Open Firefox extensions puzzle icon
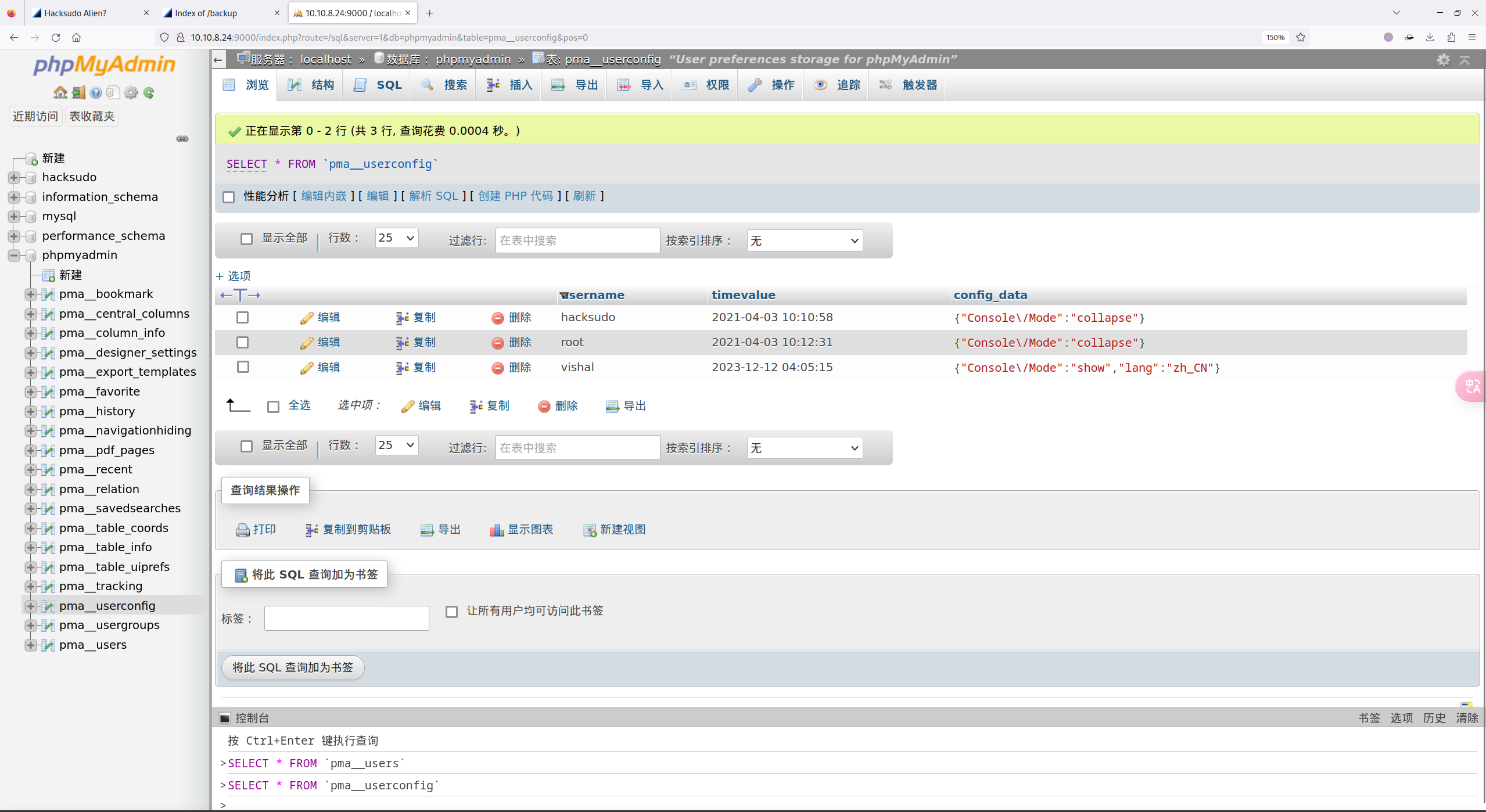Image resolution: width=1486 pixels, height=812 pixels. click(x=1451, y=37)
